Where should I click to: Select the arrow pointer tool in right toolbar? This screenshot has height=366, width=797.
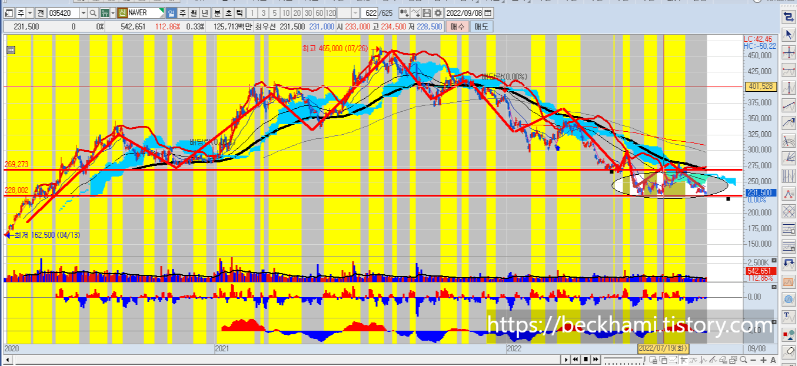pos(788,35)
